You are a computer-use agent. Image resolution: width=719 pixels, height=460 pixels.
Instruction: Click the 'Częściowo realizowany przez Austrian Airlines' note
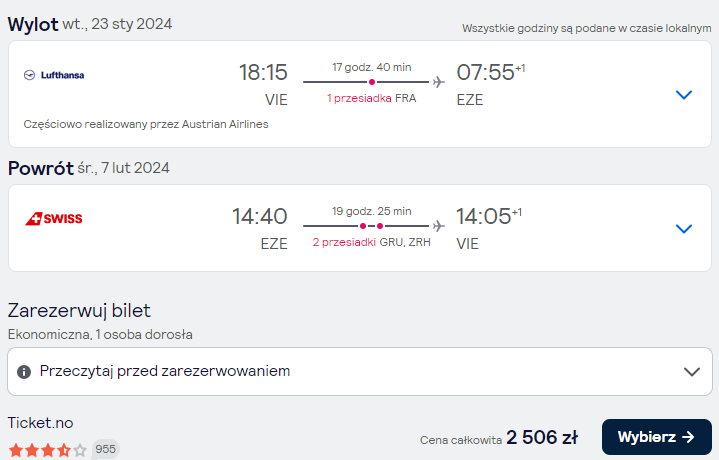point(146,124)
